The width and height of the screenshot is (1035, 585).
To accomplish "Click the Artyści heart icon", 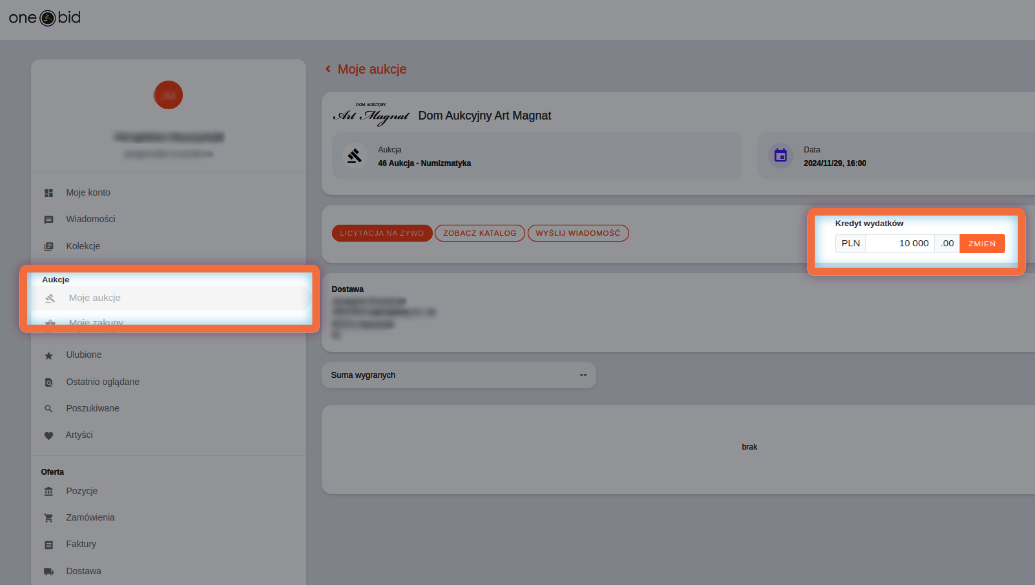I will 49,435.
